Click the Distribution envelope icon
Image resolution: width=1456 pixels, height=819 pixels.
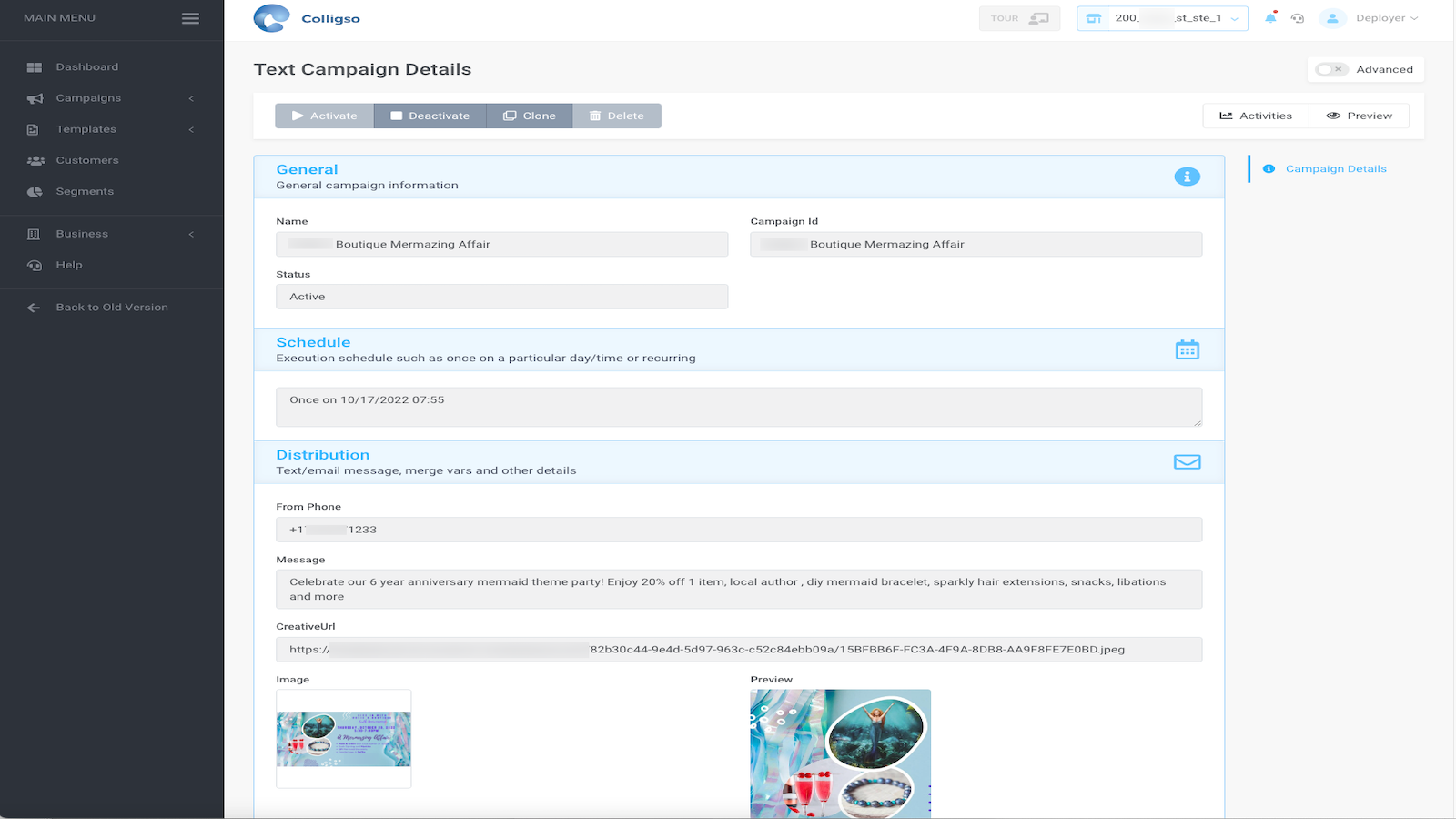click(x=1187, y=462)
